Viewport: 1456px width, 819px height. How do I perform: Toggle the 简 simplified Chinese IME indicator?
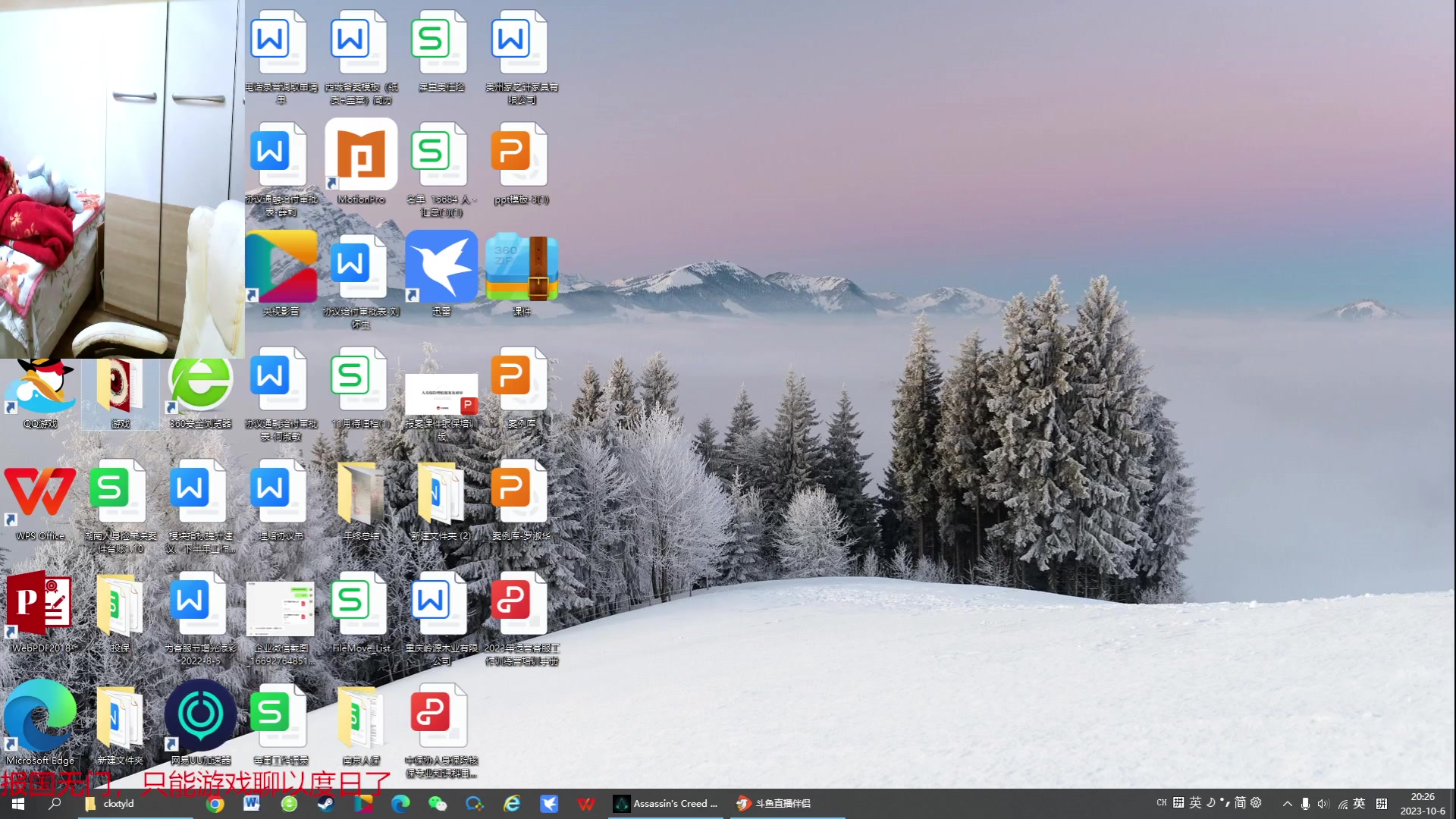(x=1240, y=802)
